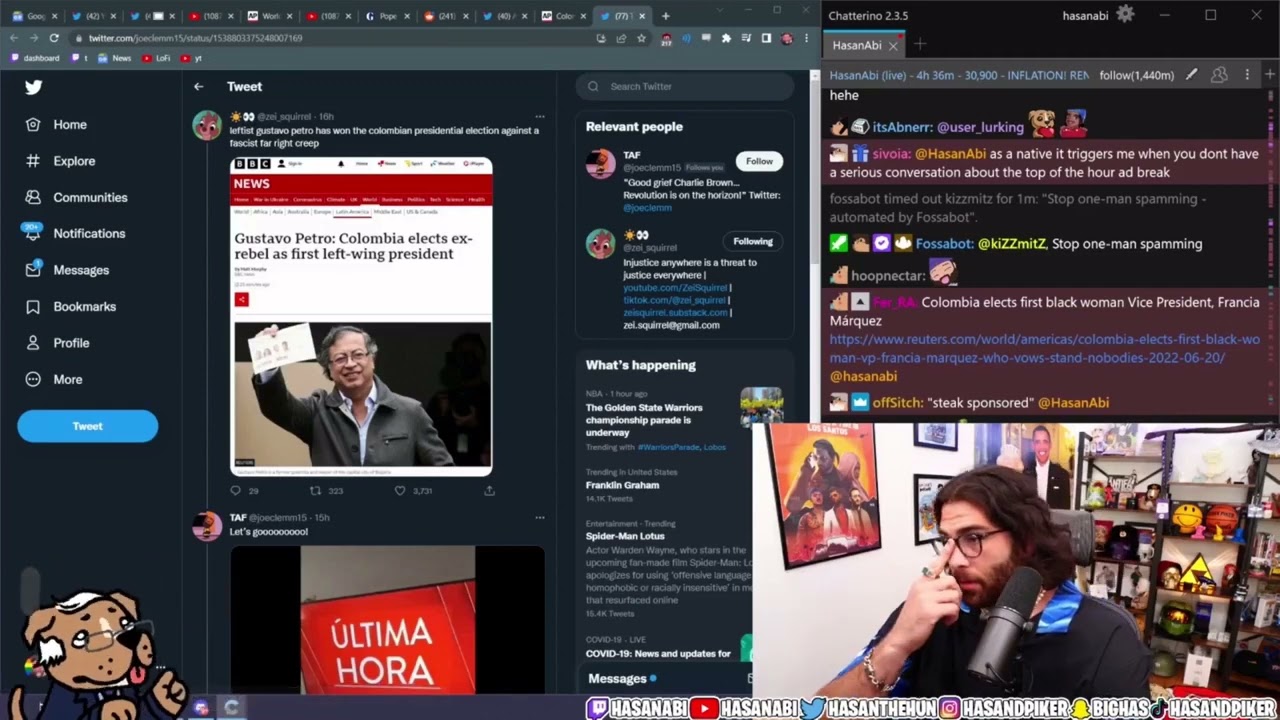Image resolution: width=1280 pixels, height=720 pixels.
Task: Close HasanAbi tab in Chatterino
Action: click(x=893, y=45)
